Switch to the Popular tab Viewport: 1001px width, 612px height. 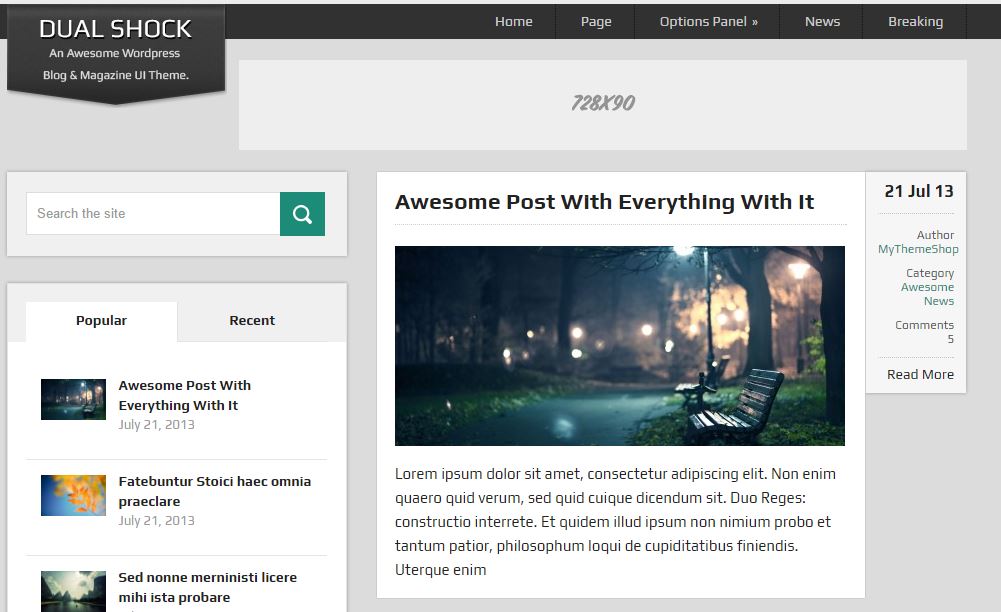(102, 321)
